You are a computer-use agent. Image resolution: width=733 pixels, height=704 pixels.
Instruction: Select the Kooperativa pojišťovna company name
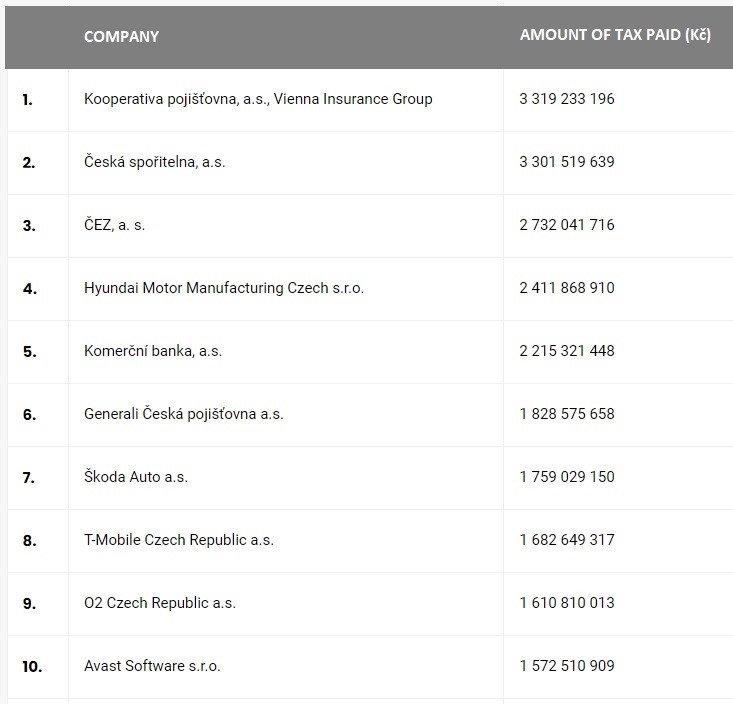point(258,99)
